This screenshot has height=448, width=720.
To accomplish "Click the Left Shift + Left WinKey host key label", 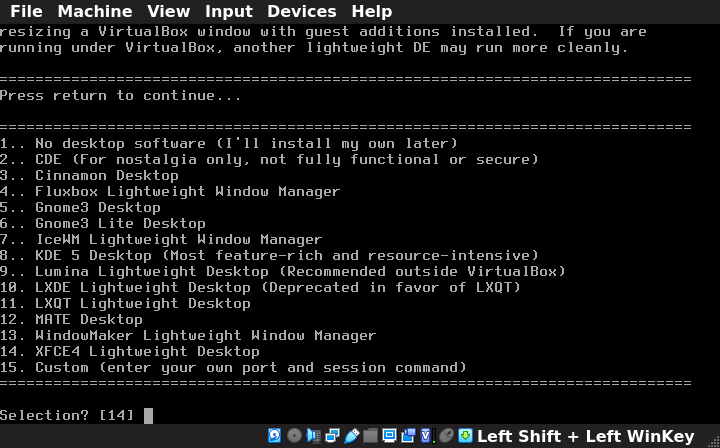I will click(x=585, y=436).
